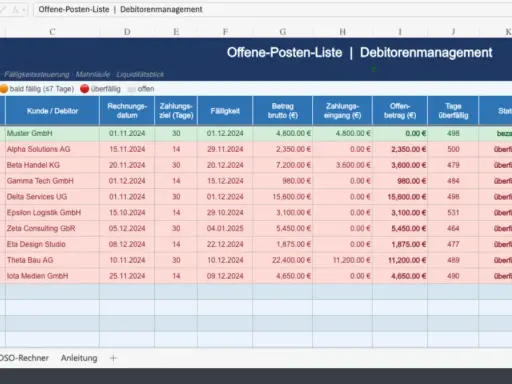Click the red überfällig legend dot
512x384 pixels.
tap(85, 89)
